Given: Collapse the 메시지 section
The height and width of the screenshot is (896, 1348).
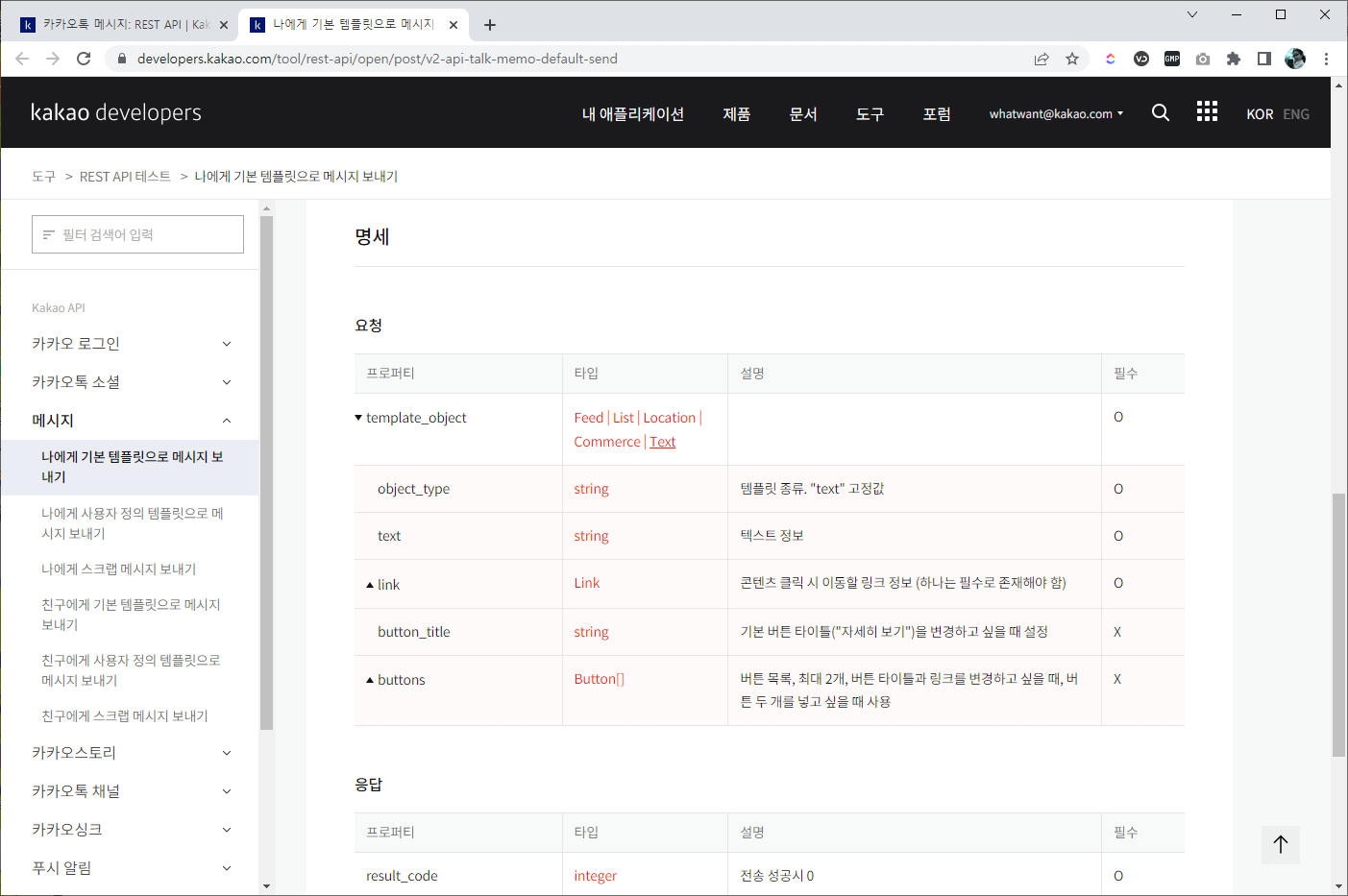Looking at the screenshot, I should coord(132,421).
